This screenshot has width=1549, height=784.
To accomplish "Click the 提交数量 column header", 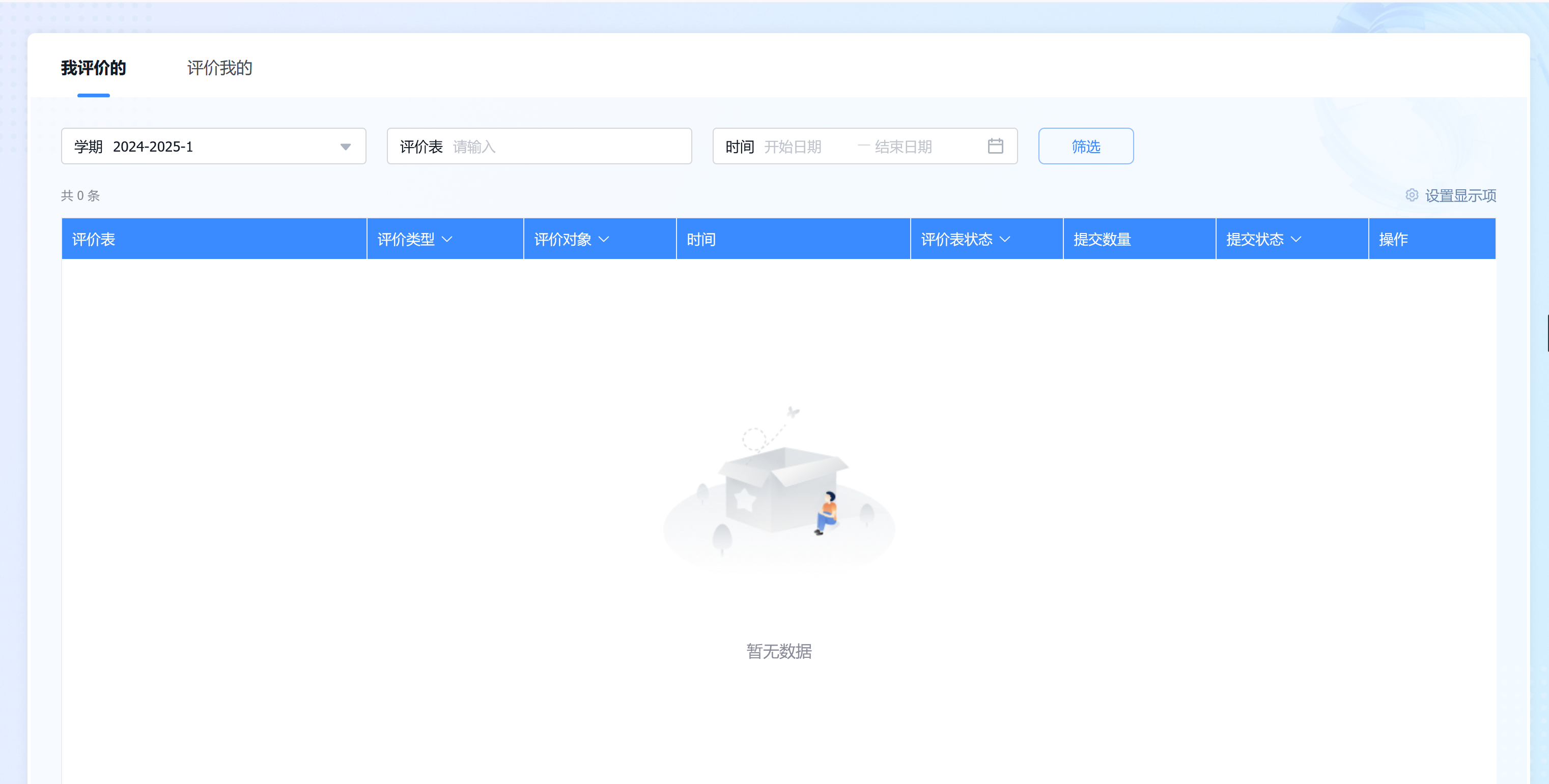I will tap(1139, 239).
